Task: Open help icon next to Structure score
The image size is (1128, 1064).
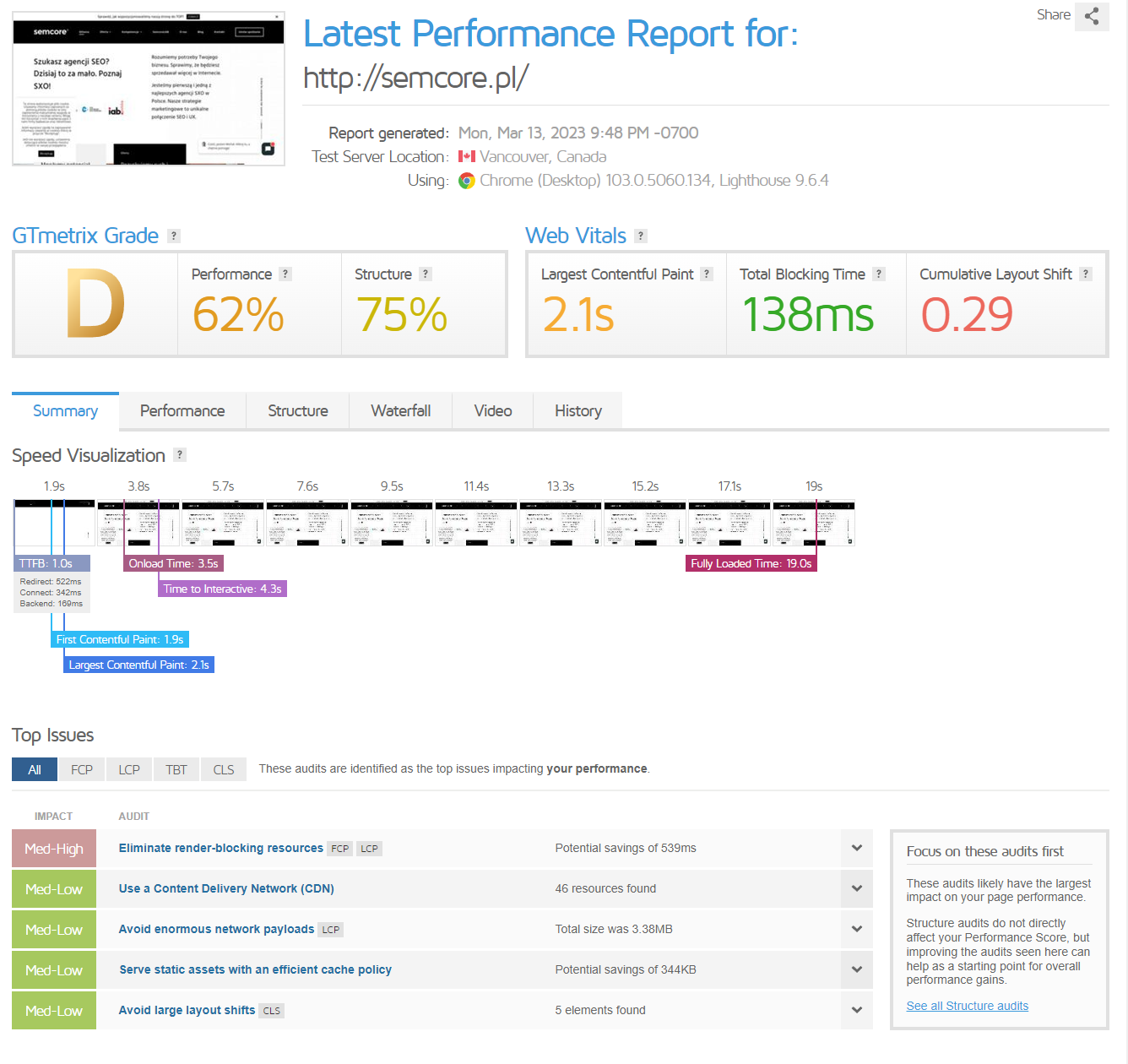Action: tap(426, 274)
